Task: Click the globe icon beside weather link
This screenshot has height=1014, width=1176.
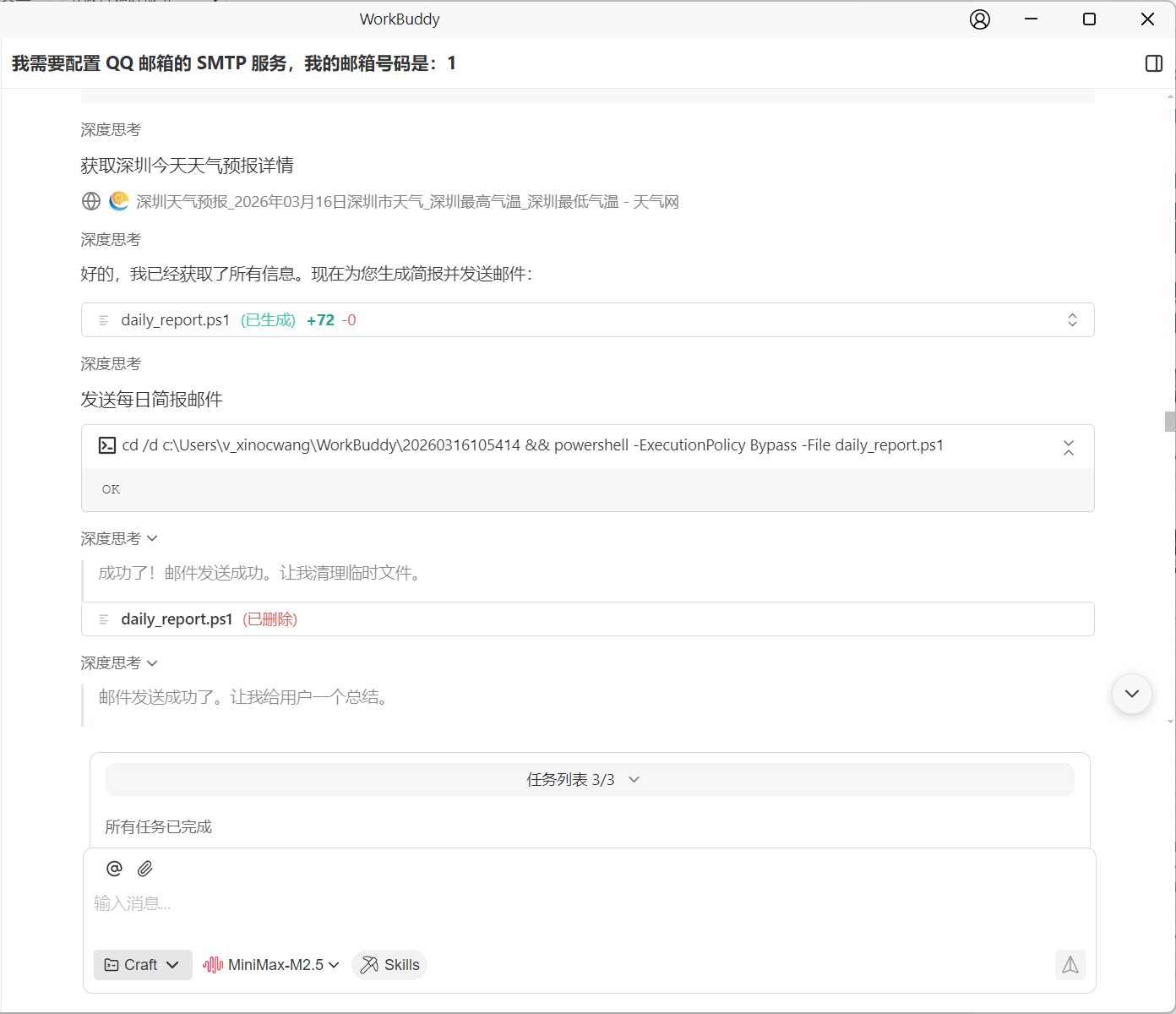Action: pyautogui.click(x=91, y=201)
